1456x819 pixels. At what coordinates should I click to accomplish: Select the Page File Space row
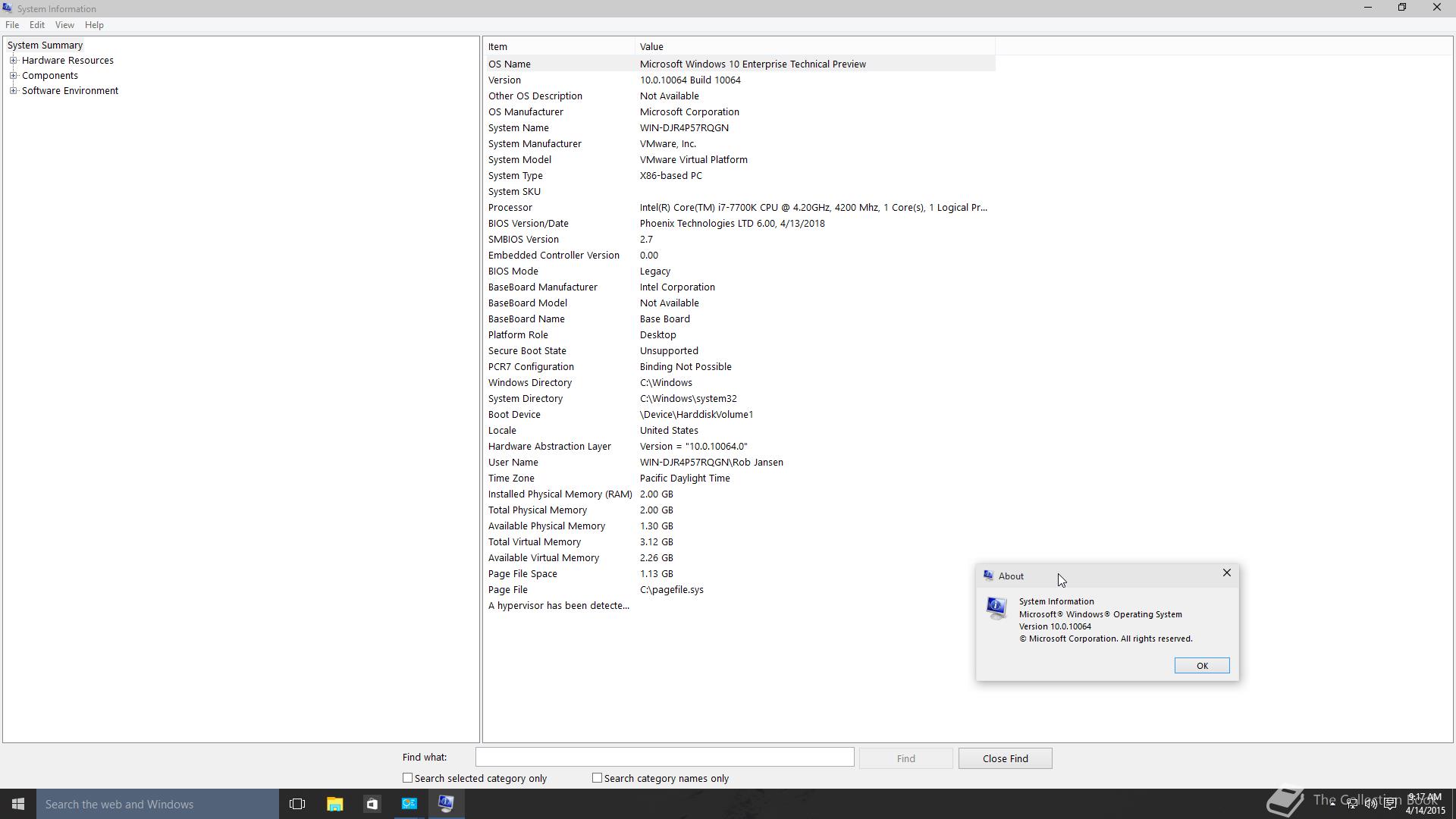coord(739,574)
